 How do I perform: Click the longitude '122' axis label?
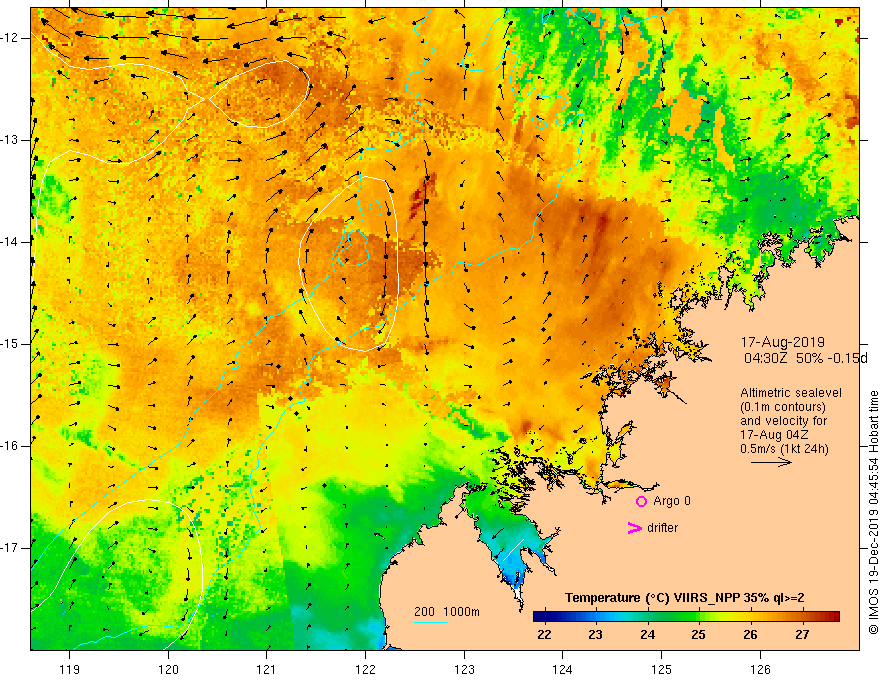click(365, 669)
